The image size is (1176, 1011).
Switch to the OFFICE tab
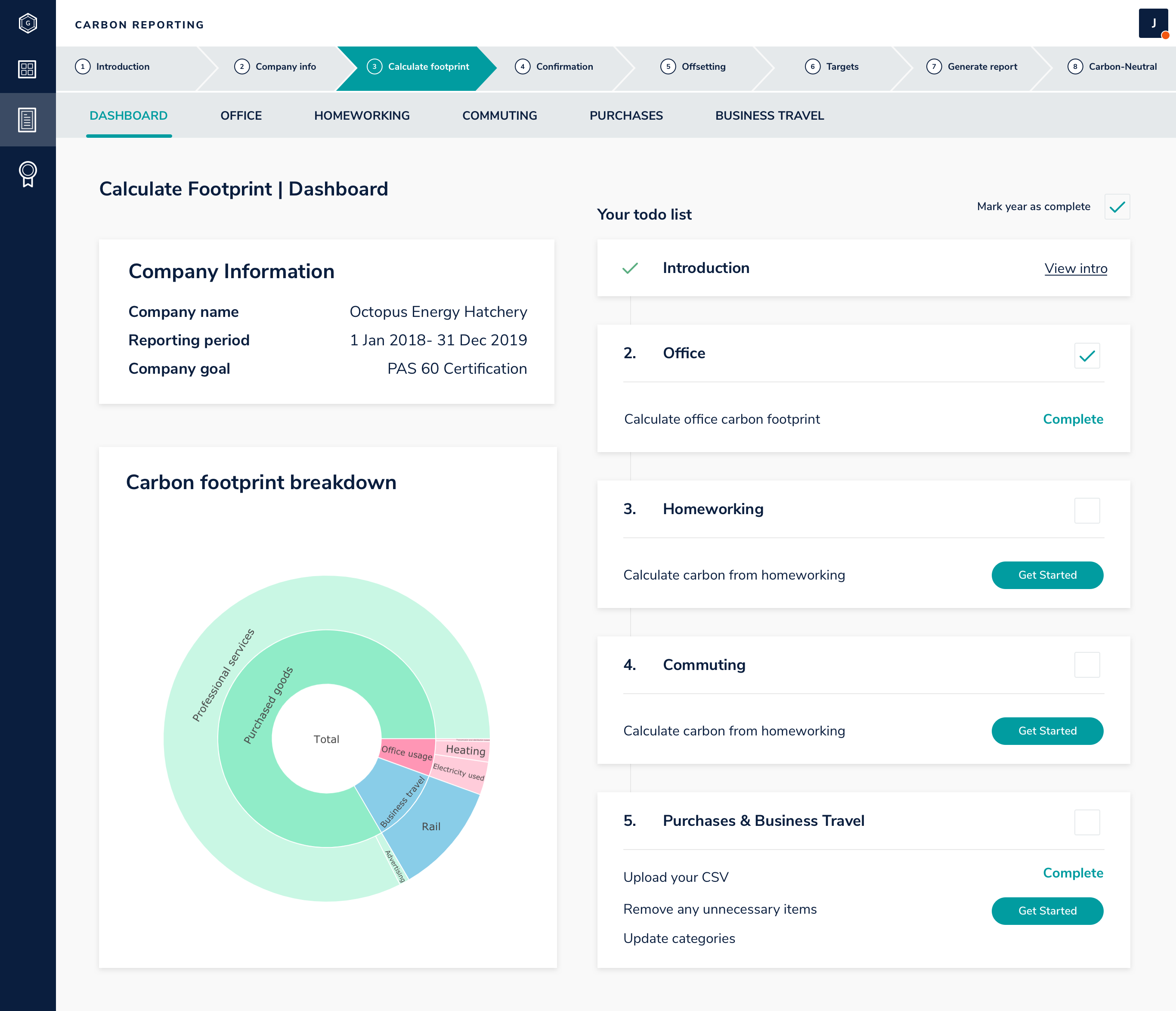tap(241, 116)
